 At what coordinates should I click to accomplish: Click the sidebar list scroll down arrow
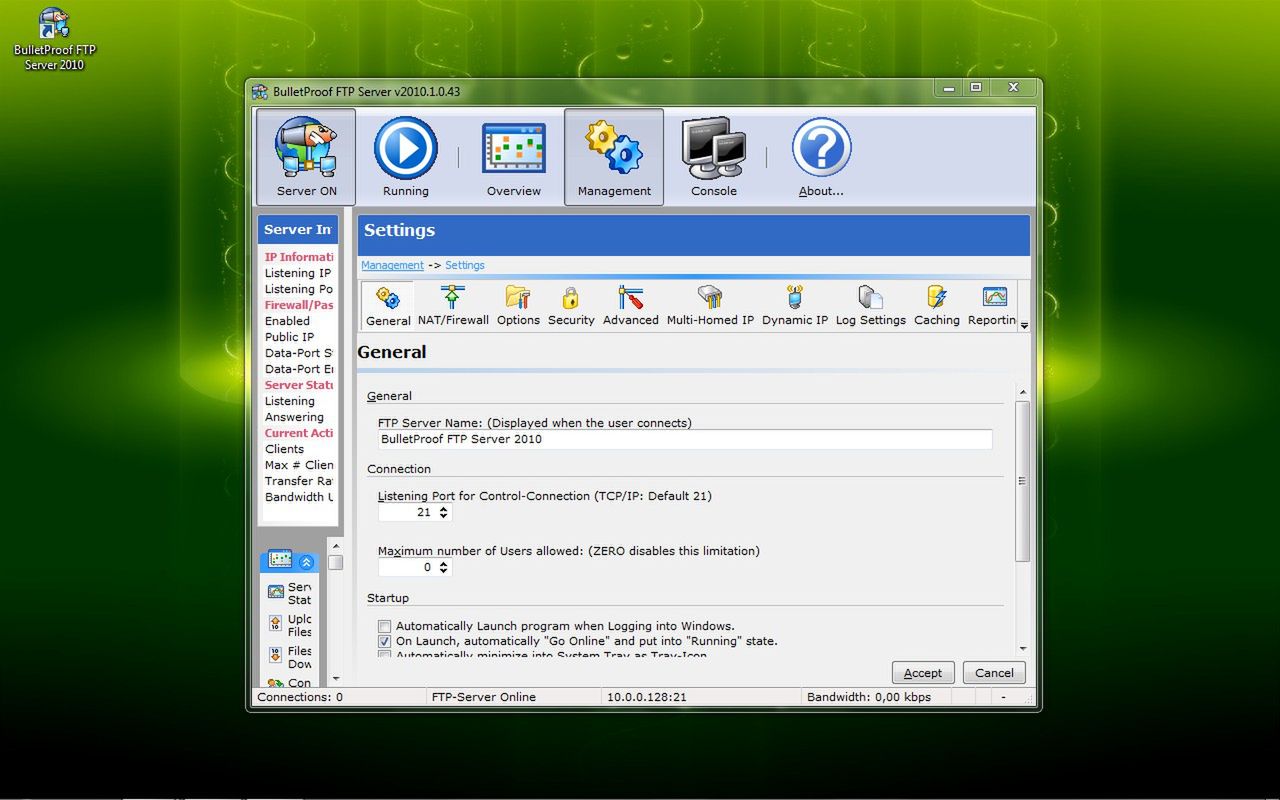(336, 679)
